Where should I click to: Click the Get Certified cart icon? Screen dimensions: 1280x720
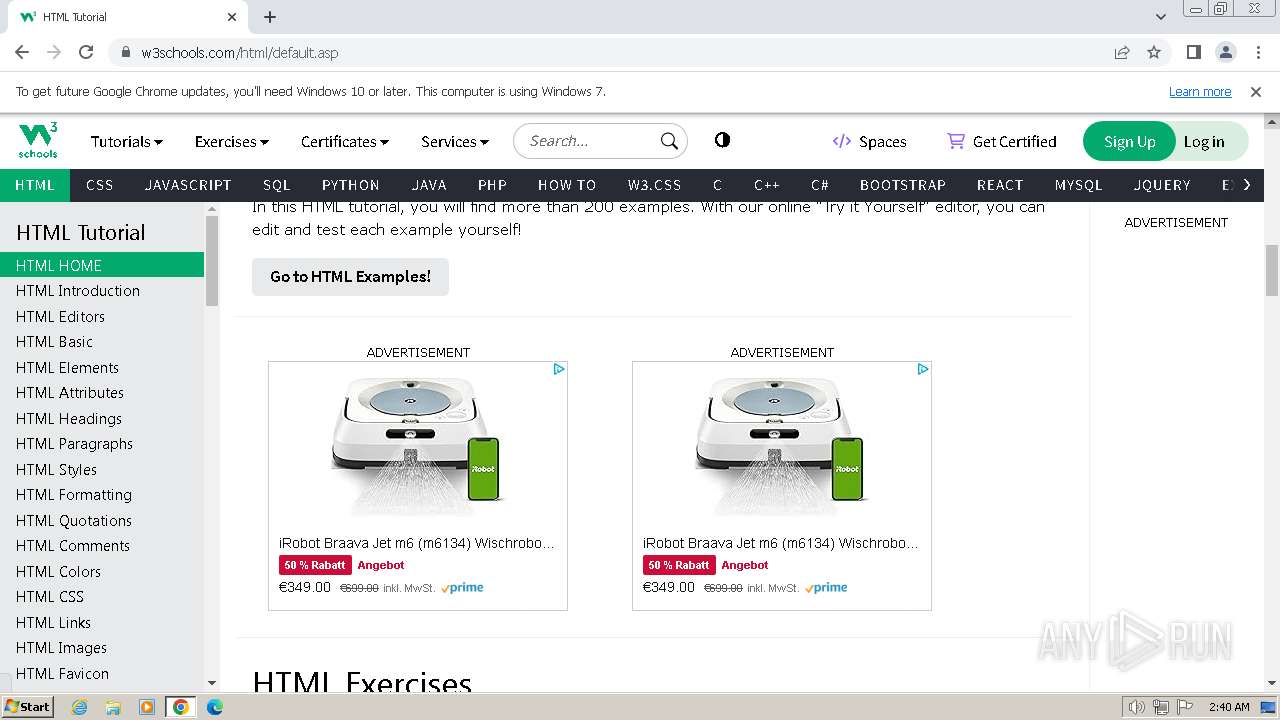pyautogui.click(x=956, y=141)
